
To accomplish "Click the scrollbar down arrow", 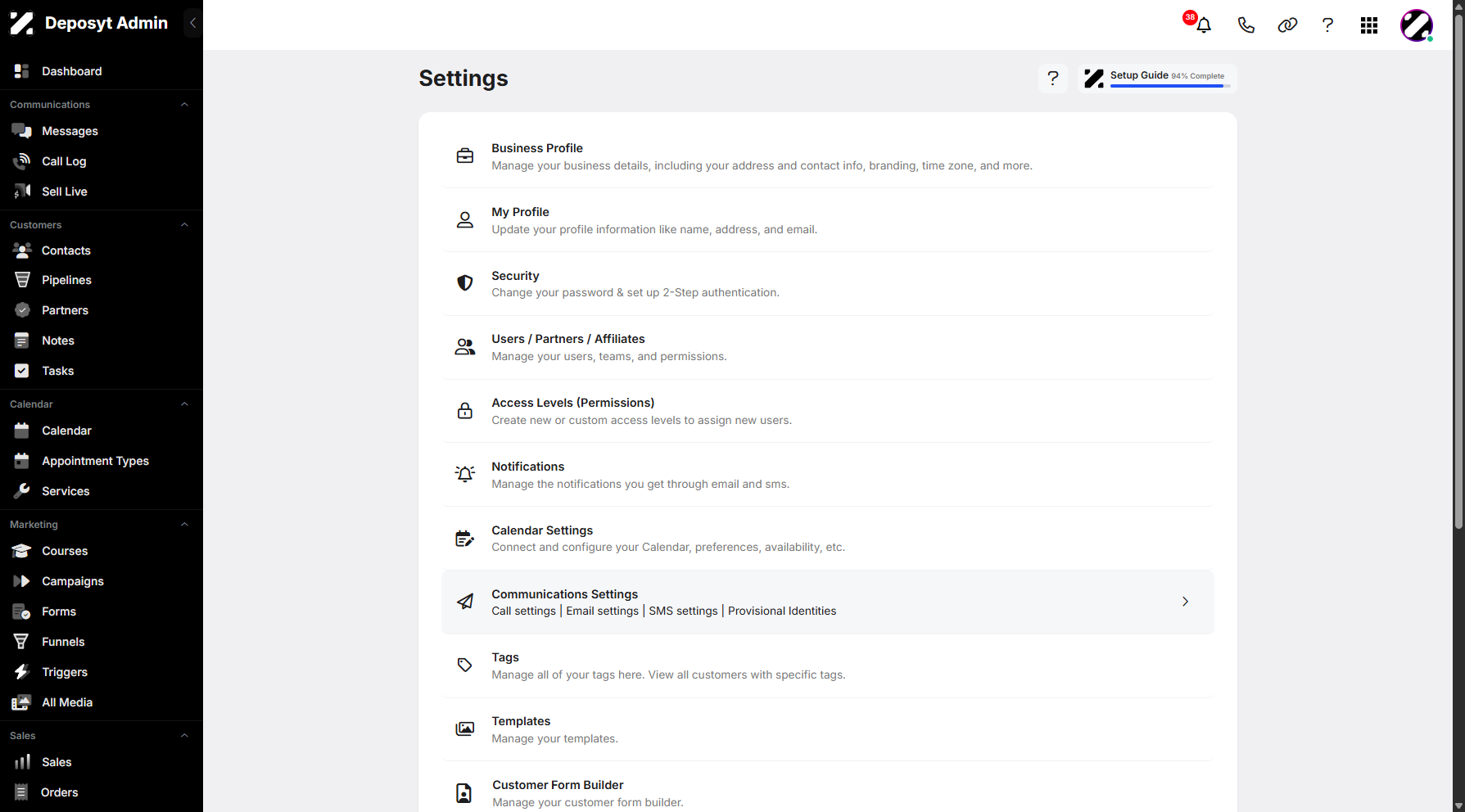I will click(1458, 805).
